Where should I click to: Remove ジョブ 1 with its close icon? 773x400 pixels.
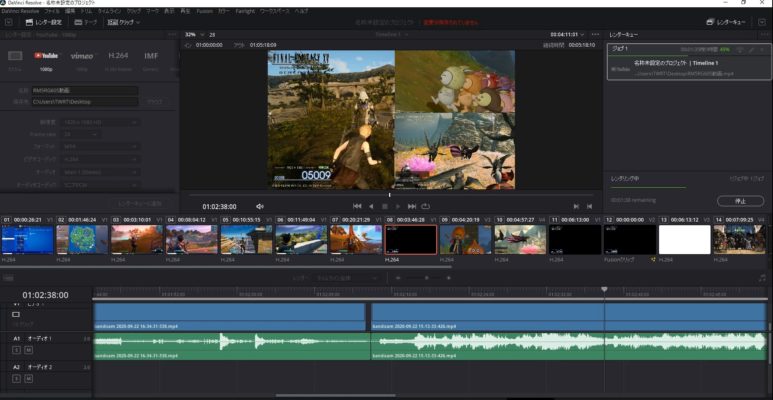[x=763, y=49]
